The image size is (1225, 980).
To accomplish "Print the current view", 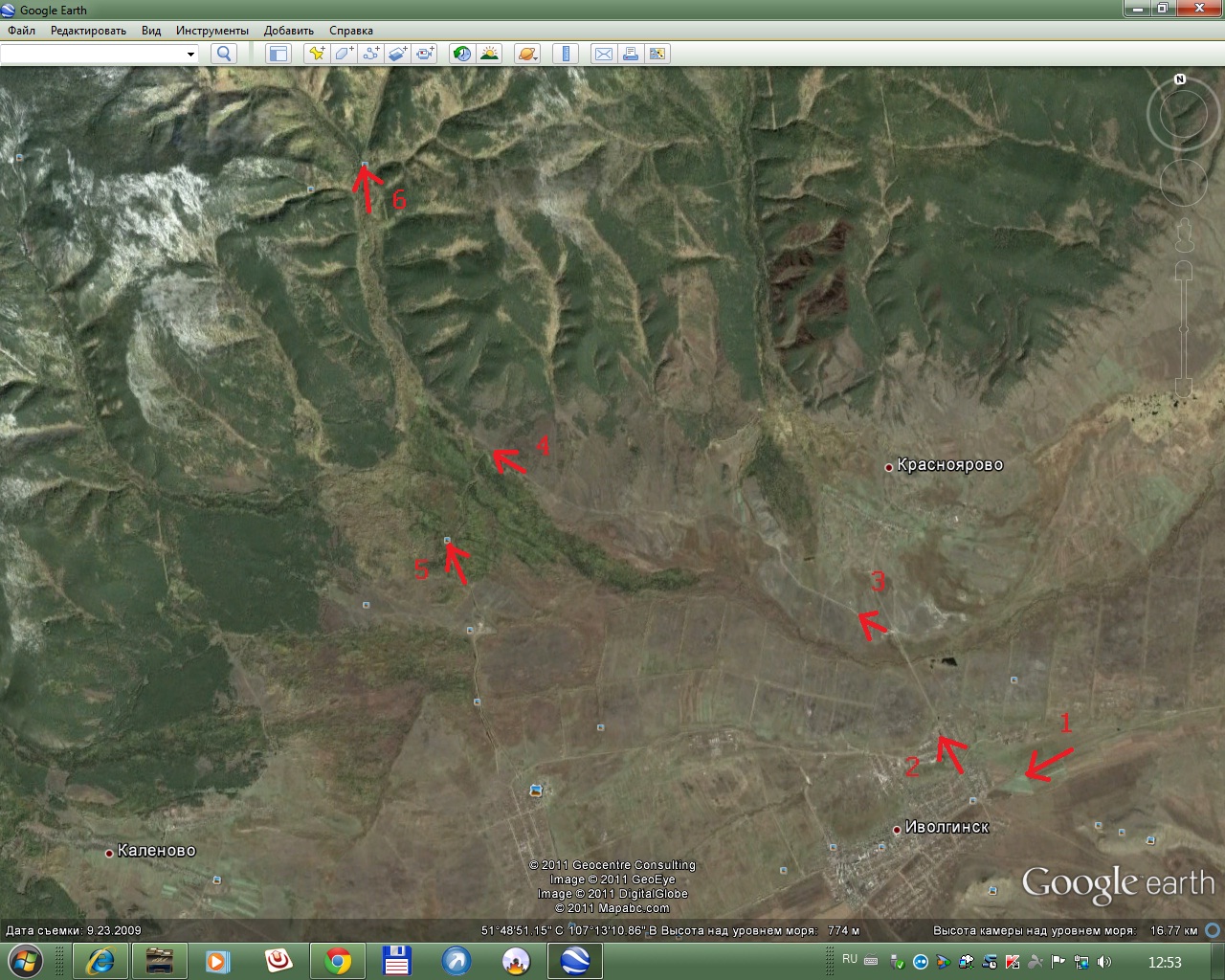I will point(630,54).
